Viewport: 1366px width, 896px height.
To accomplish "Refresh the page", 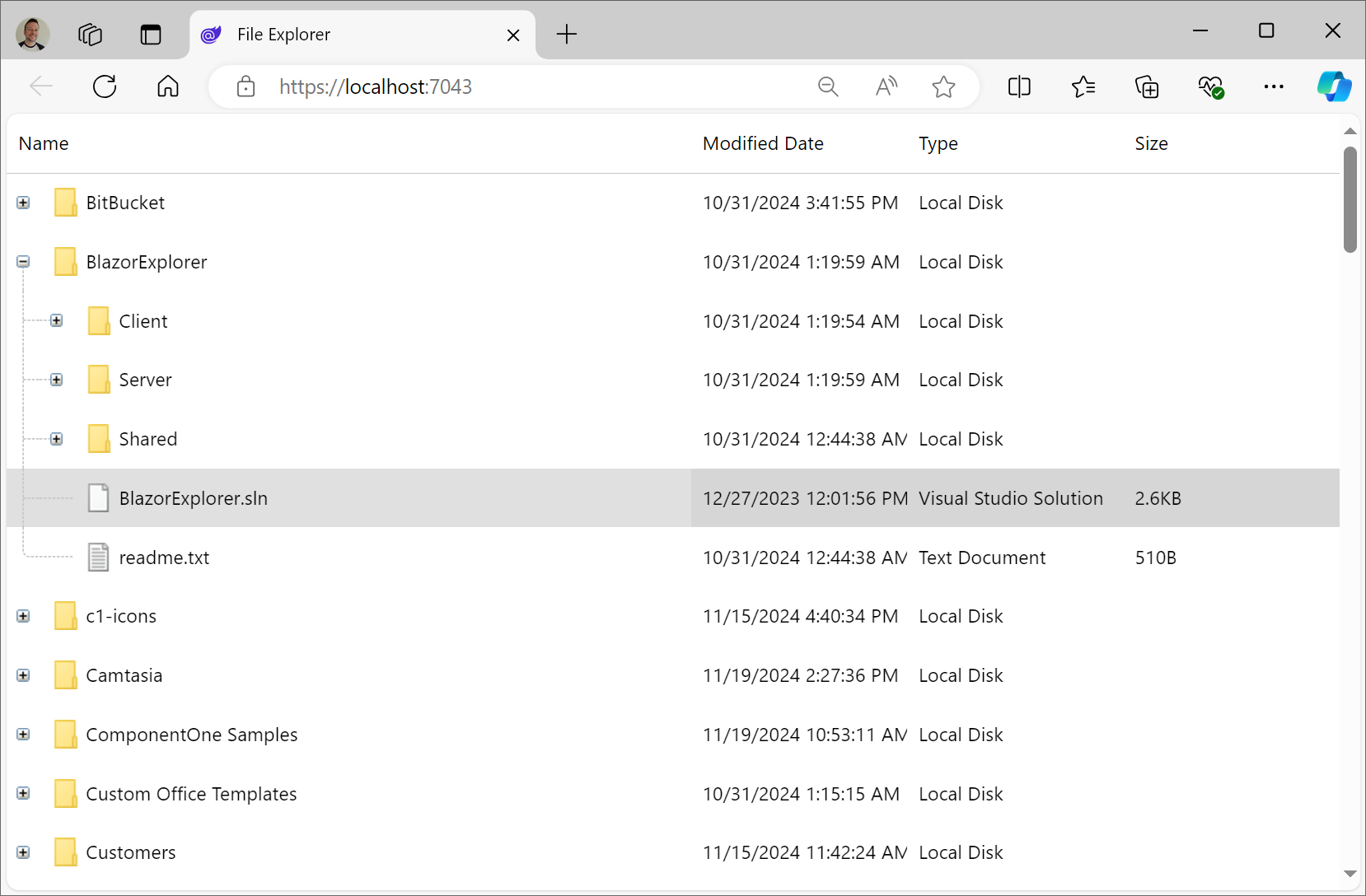I will [104, 86].
